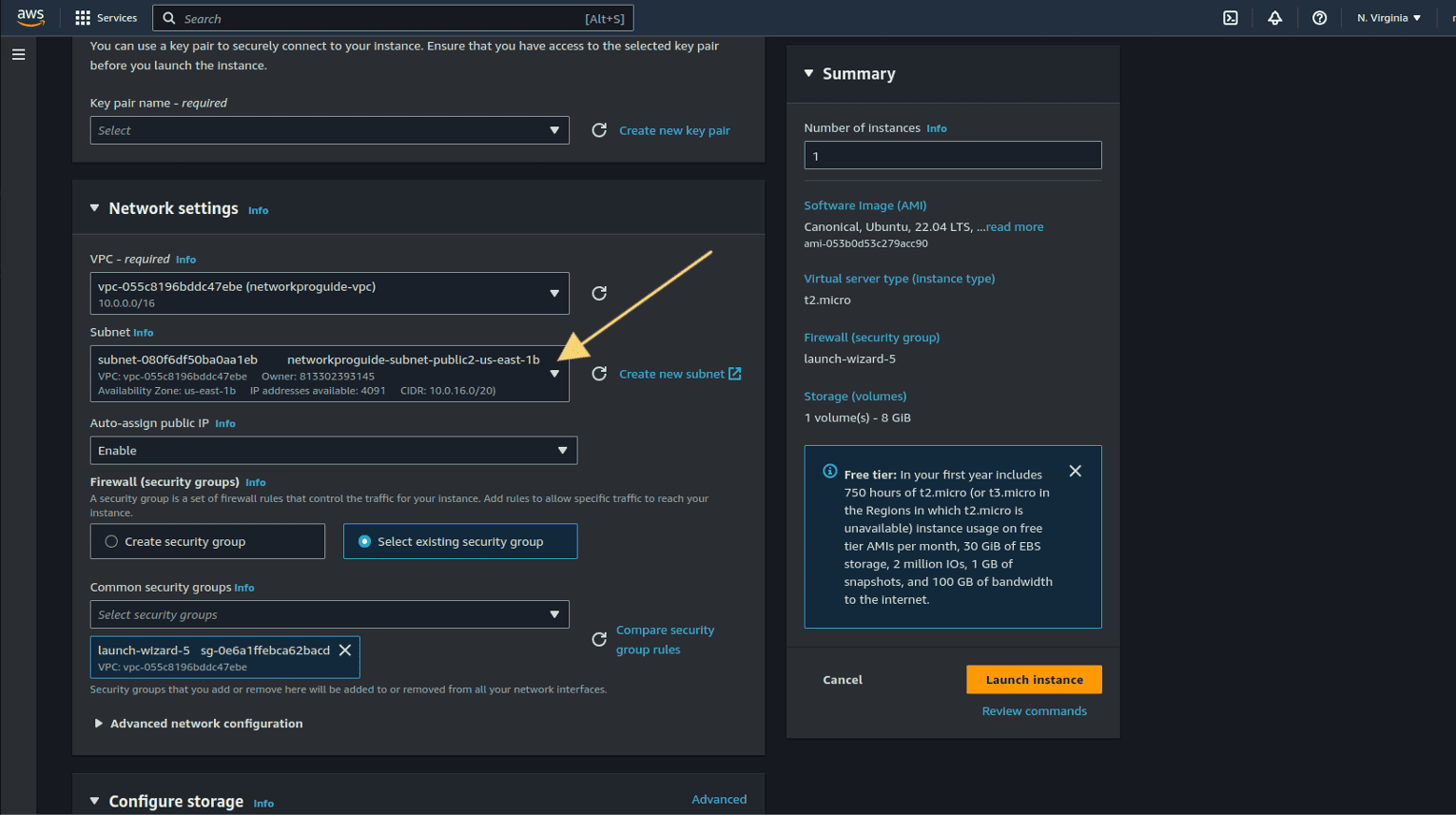The height and width of the screenshot is (815, 1456).
Task: Click the Number of instances input field
Action: point(952,155)
